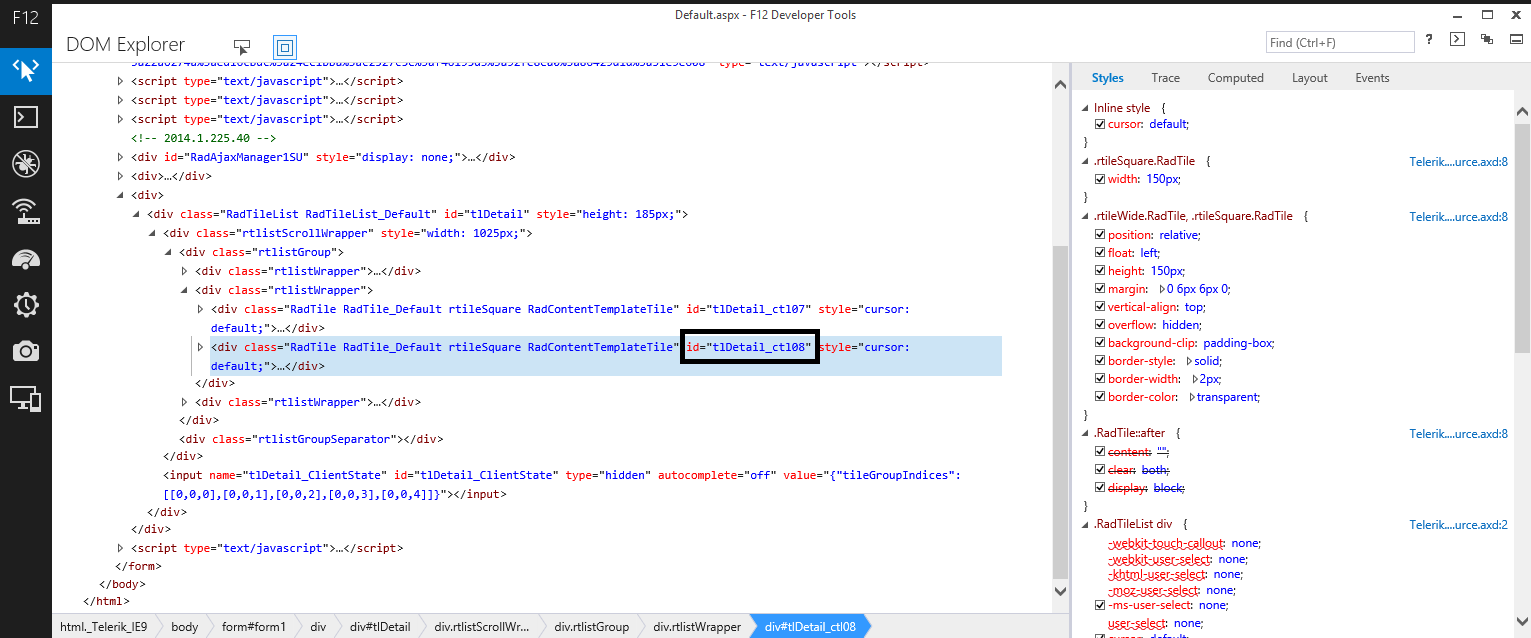Select html._Telerik_IE9 in breadcrumb bar
This screenshot has height=638, width=1531.
point(103,627)
